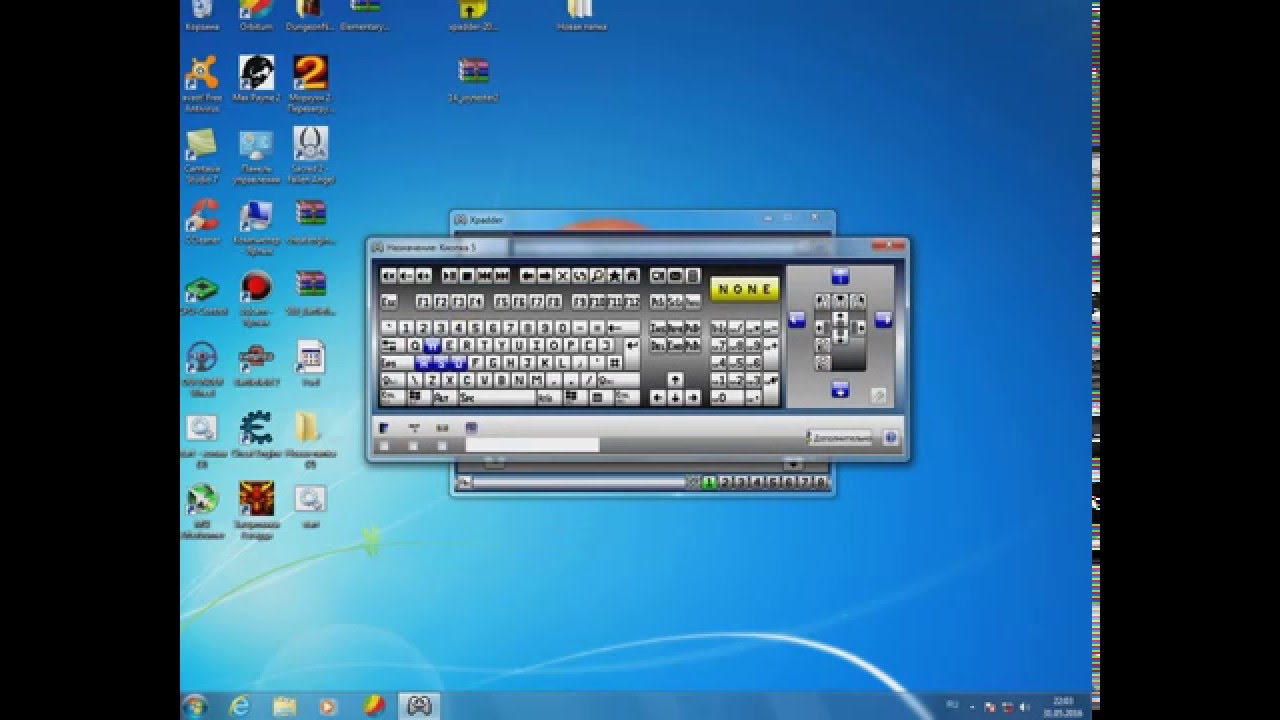1280x720 pixels.
Task: Select the space bar key
Action: (497, 398)
